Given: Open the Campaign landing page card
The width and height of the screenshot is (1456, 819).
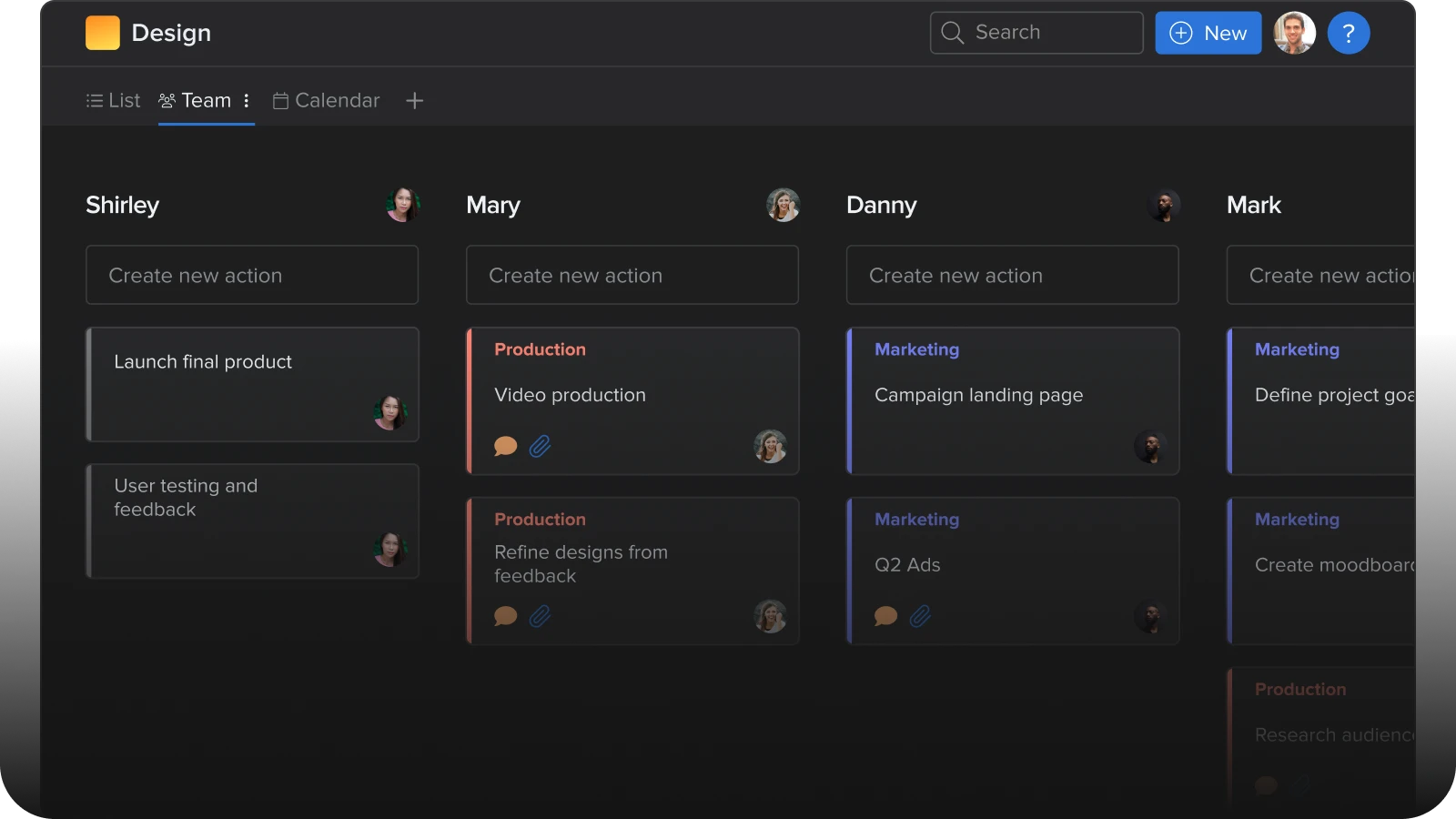Looking at the screenshot, I should pos(1012,400).
